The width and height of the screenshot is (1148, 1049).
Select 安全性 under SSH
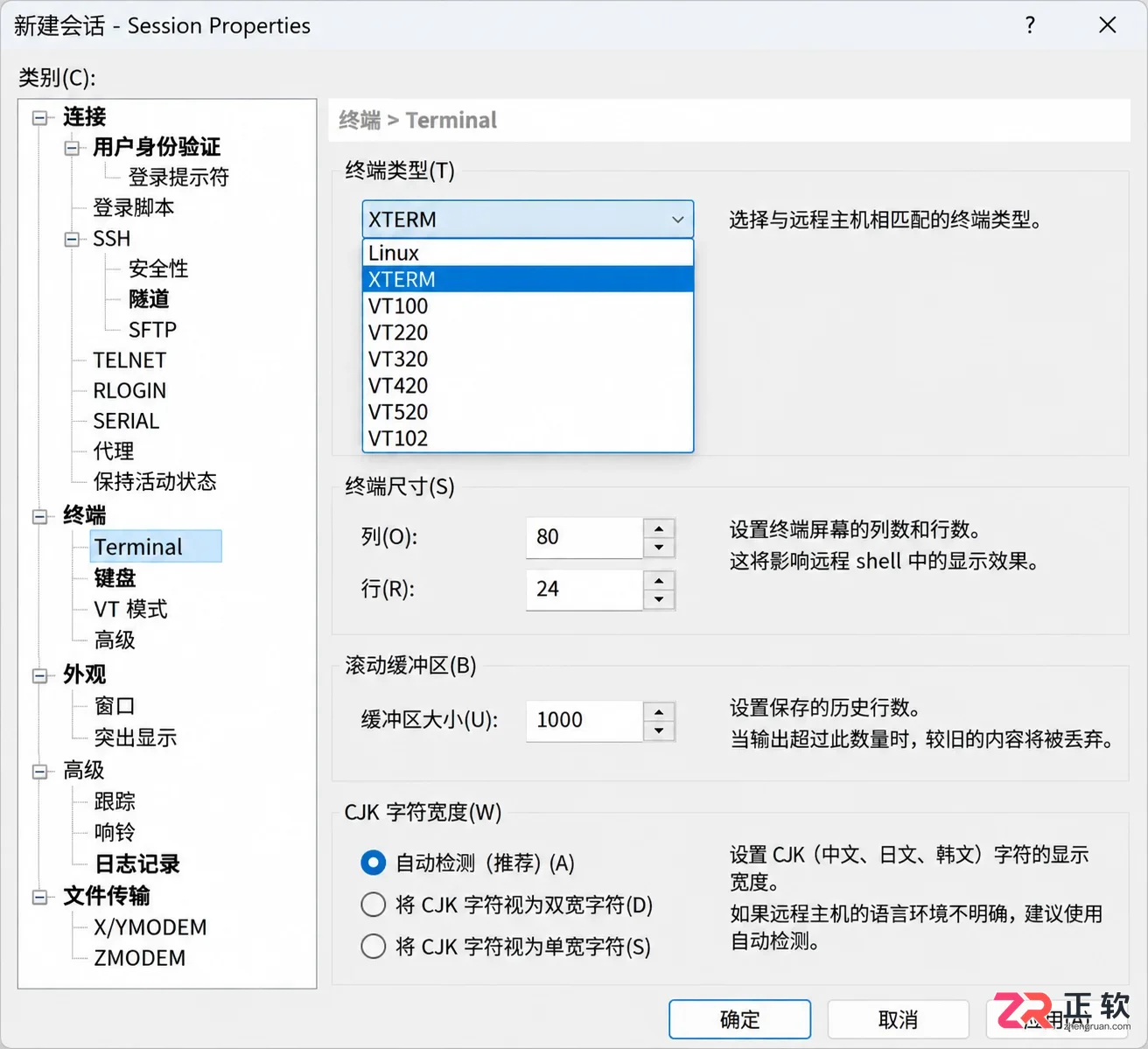point(158,269)
